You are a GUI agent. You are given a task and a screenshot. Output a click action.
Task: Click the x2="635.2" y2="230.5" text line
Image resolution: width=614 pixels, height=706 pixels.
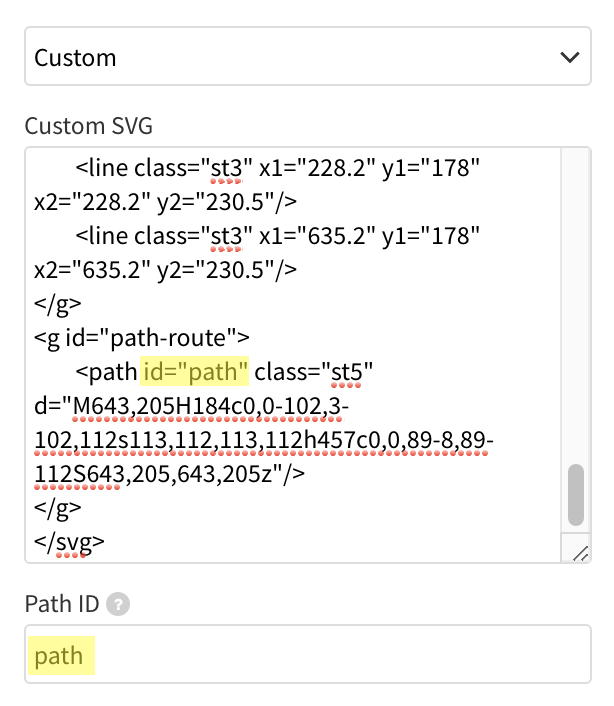165,269
